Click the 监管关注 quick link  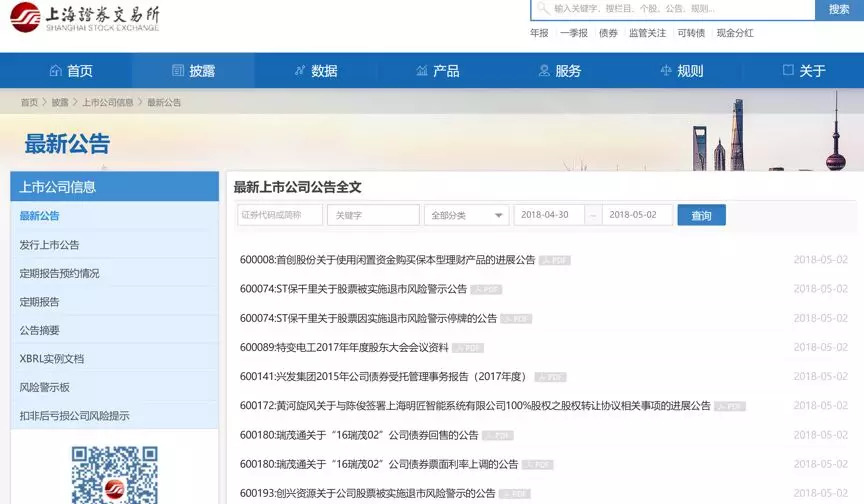(647, 33)
